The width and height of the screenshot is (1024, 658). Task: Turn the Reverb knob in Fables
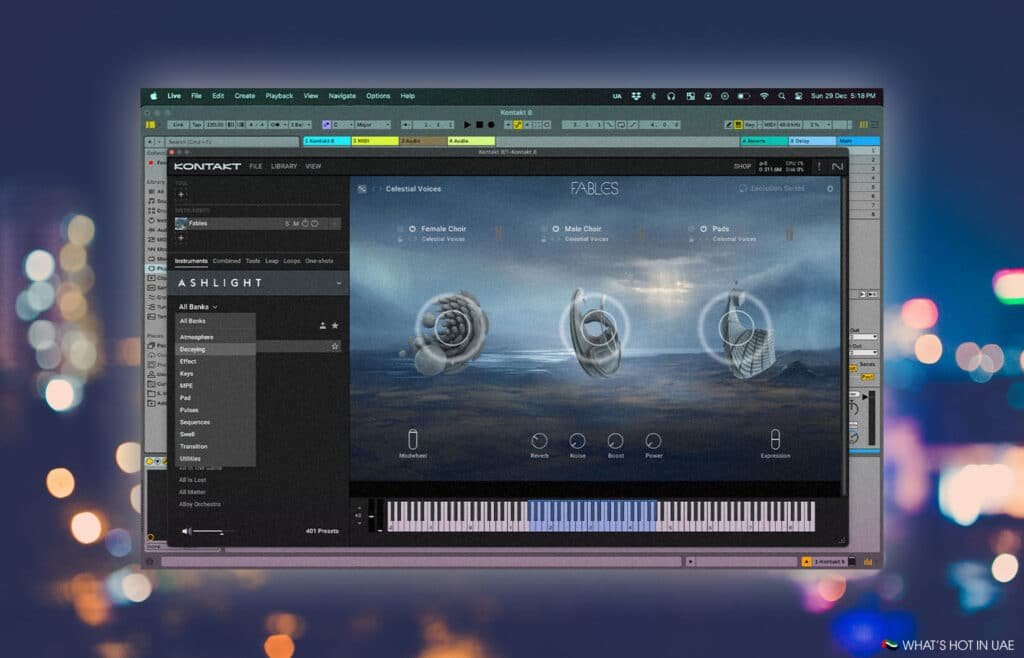[540, 440]
